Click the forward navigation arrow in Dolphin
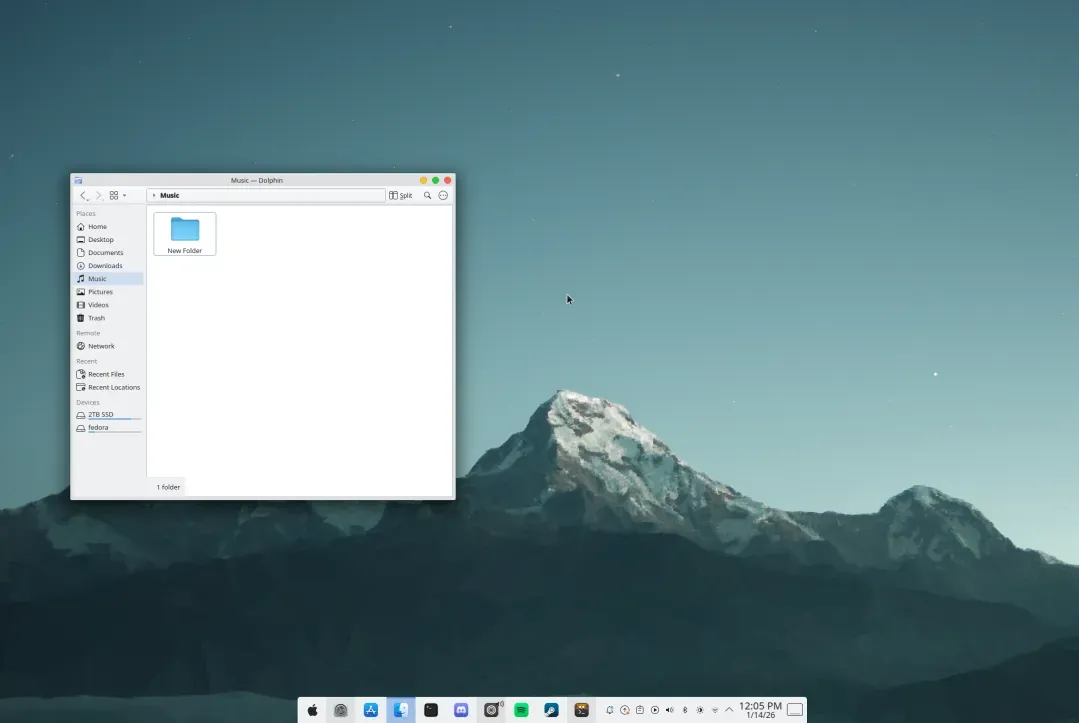The image size is (1079, 723). click(x=97, y=195)
